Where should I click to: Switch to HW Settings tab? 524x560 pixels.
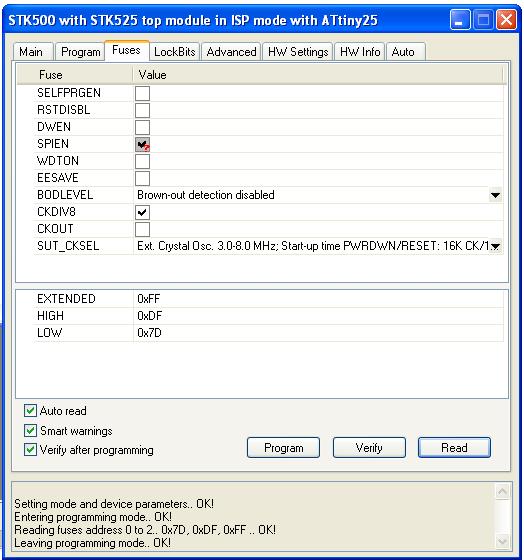tap(298, 52)
